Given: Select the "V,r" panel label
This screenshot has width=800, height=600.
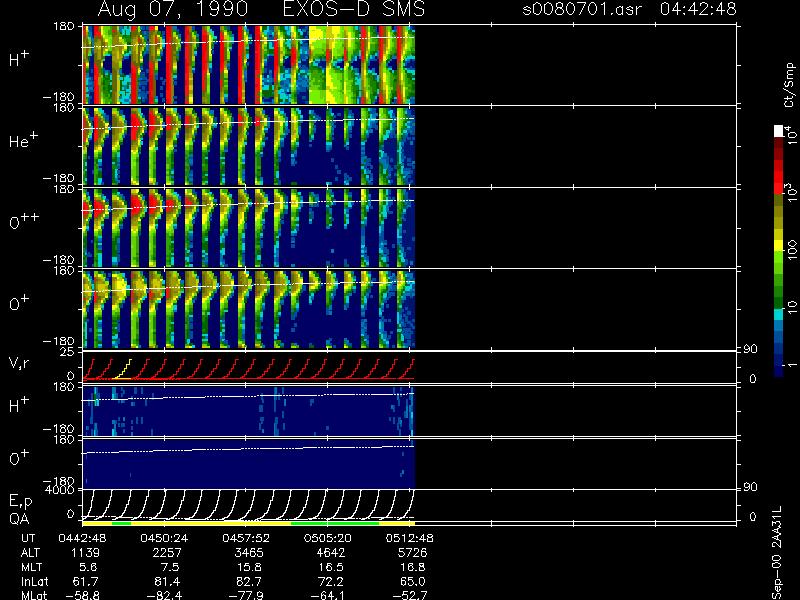Looking at the screenshot, I should 19,363.
